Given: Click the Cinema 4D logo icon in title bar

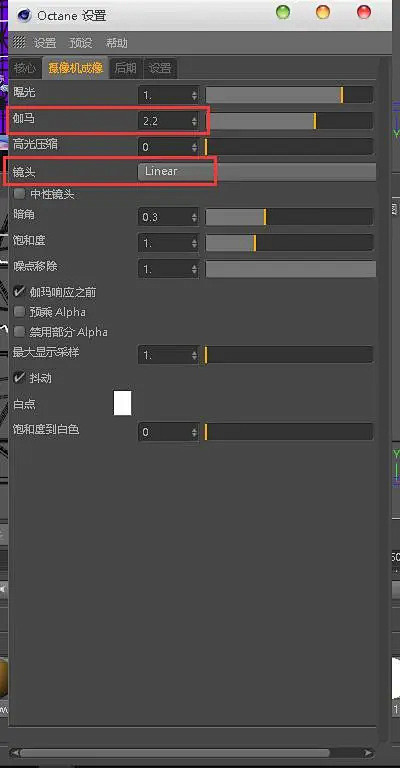Looking at the screenshot, I should point(24,15).
